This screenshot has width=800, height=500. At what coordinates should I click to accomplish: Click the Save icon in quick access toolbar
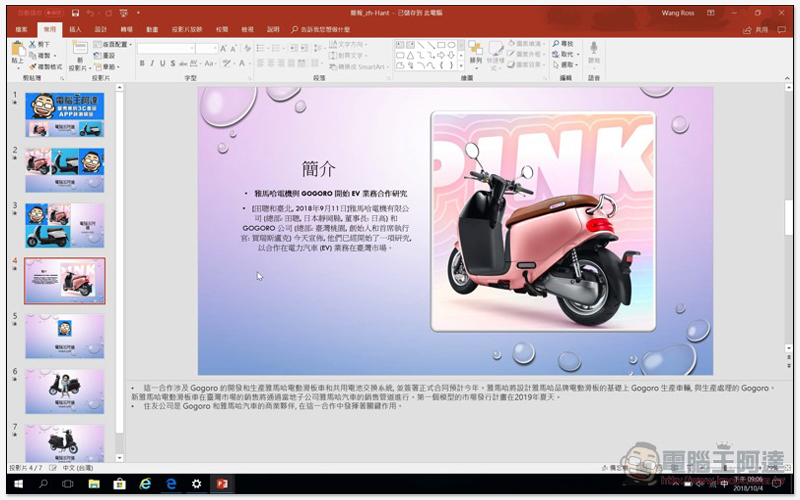click(76, 13)
